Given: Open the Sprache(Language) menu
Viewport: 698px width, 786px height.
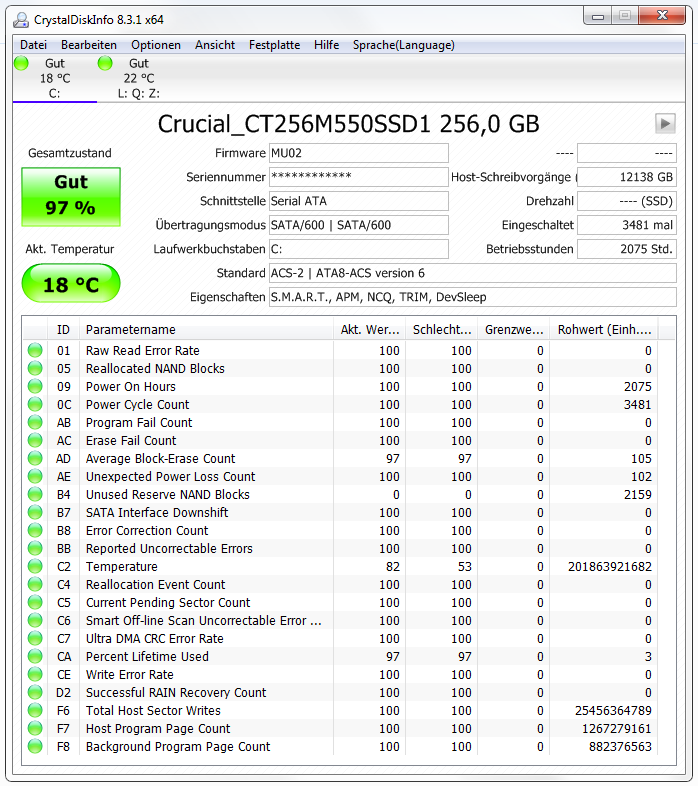Looking at the screenshot, I should [x=404, y=45].
